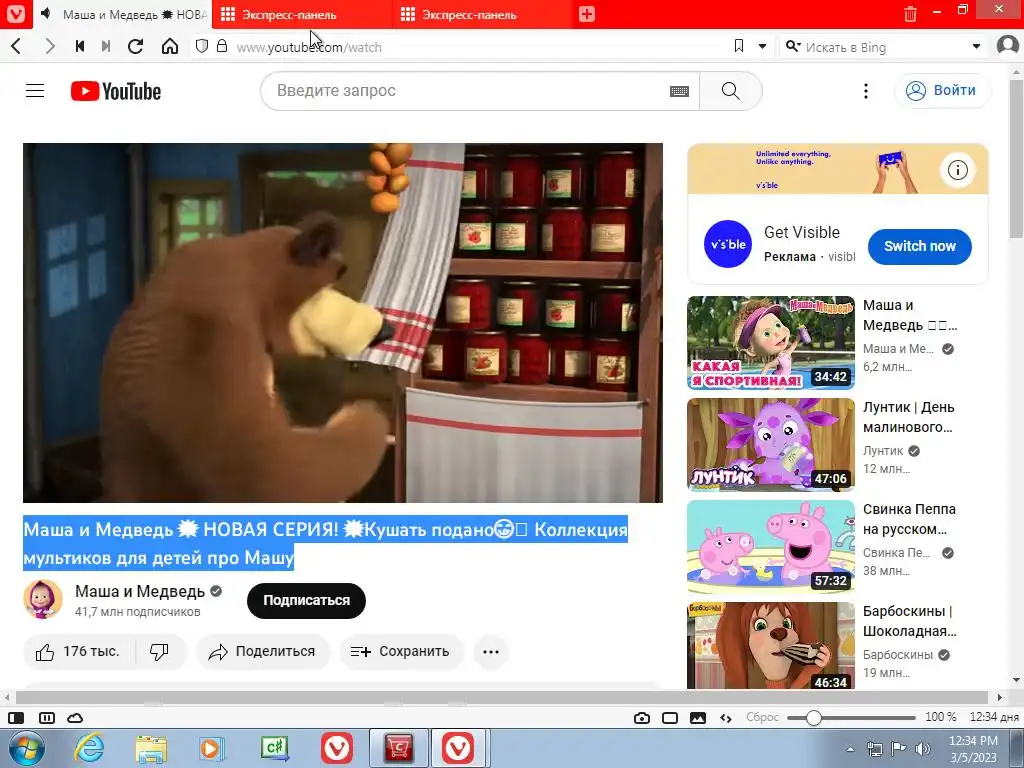This screenshot has height=768, width=1024.
Task: Click the fast forward history button
Action: pos(106,46)
